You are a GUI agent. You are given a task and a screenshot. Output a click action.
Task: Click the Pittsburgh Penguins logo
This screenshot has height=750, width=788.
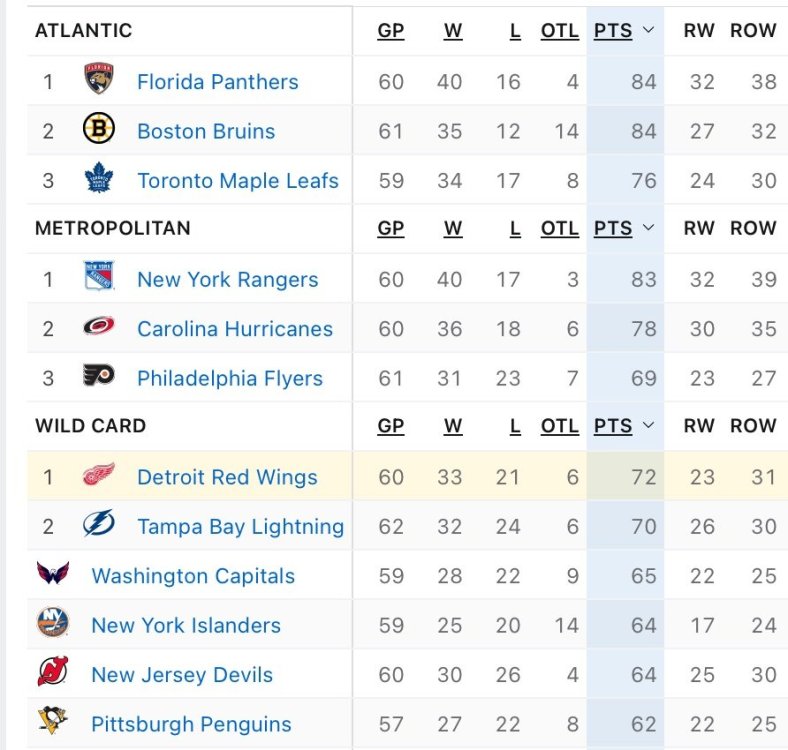[53, 722]
